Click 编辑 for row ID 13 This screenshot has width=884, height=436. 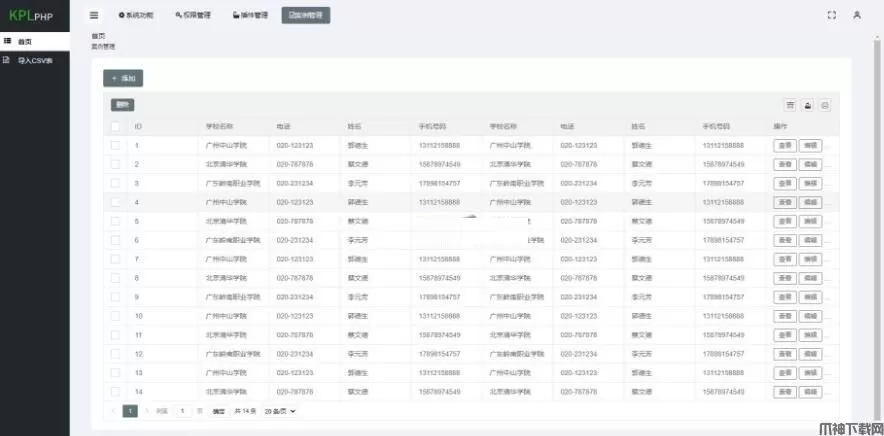pyautogui.click(x=810, y=373)
